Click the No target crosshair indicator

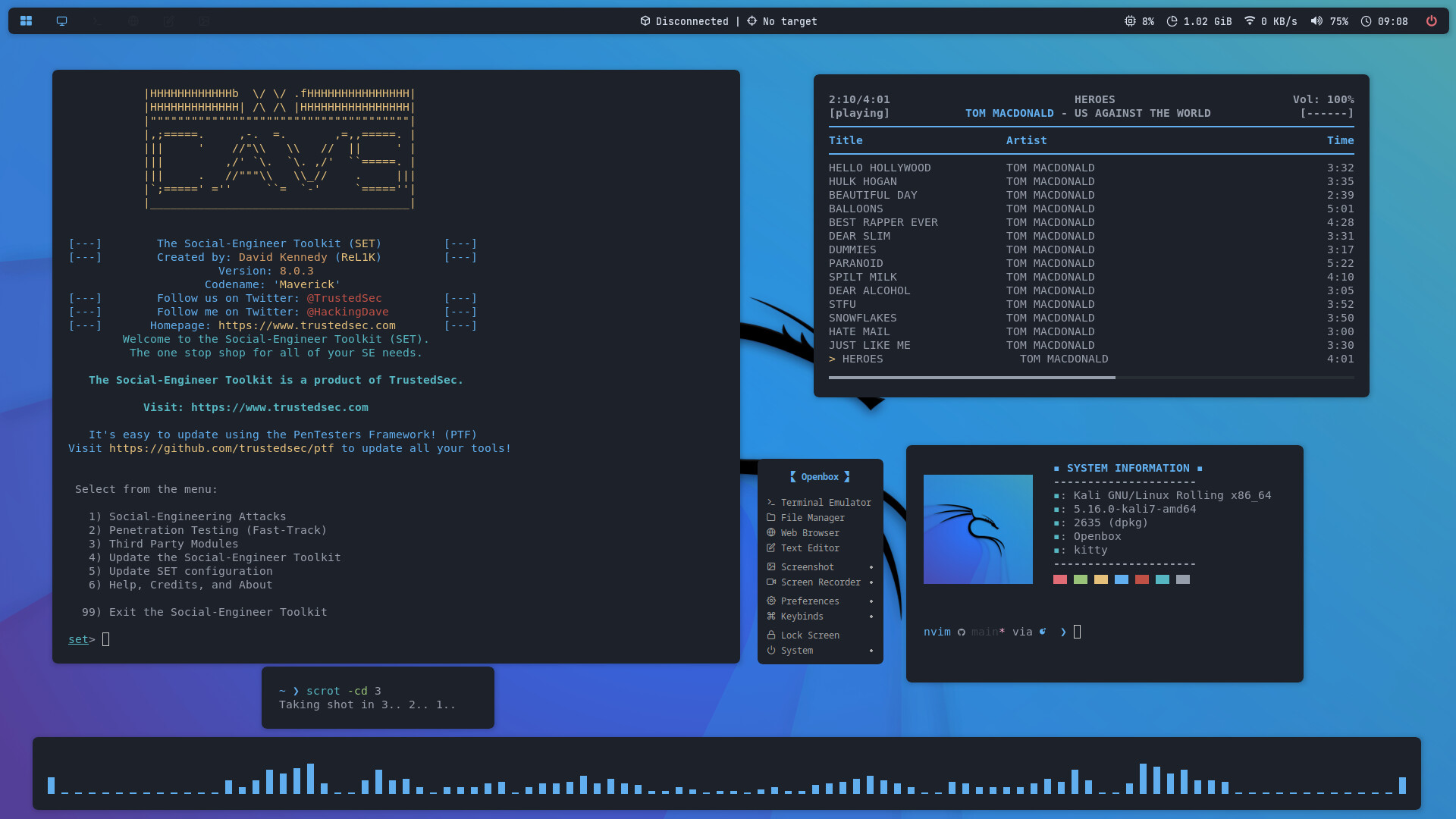pos(782,21)
